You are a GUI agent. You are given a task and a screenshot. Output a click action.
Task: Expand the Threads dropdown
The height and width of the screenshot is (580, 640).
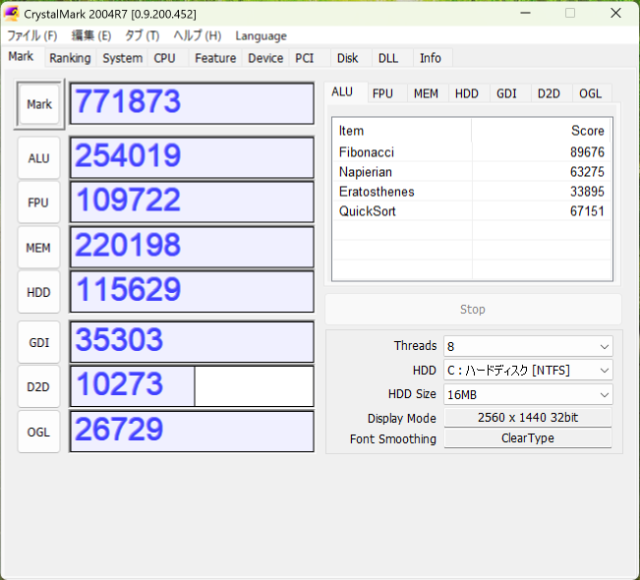coord(527,346)
